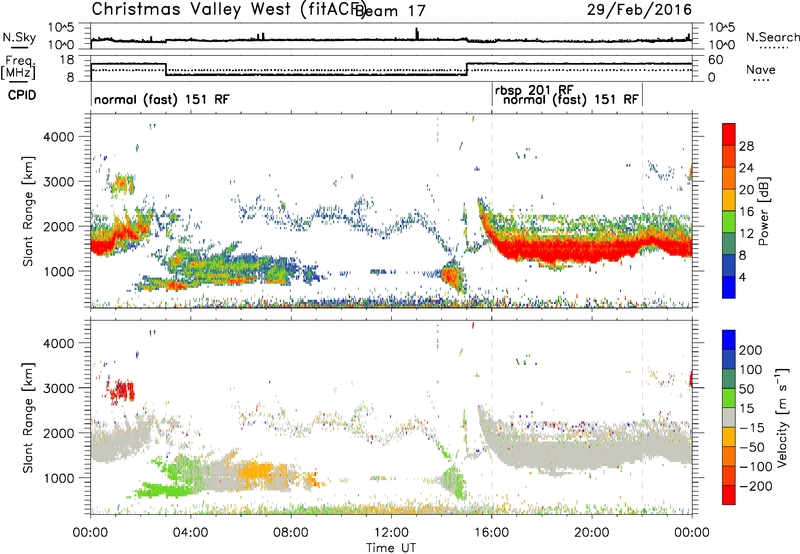
Task: Click the 2000 tick on the power panel
Action: pos(58,226)
